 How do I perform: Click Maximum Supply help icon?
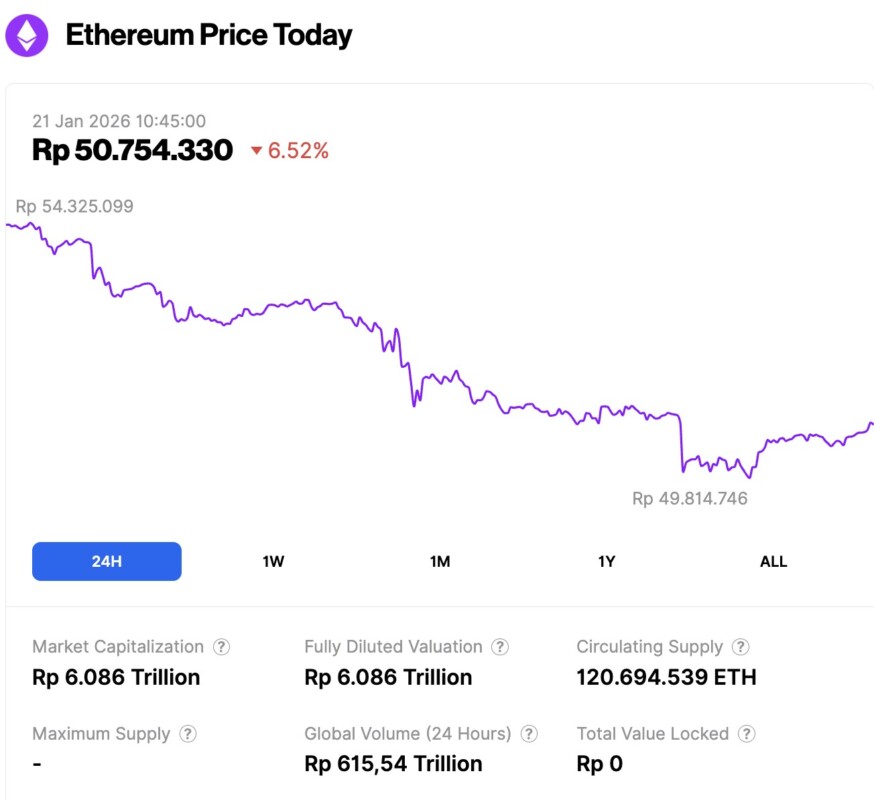pos(188,734)
